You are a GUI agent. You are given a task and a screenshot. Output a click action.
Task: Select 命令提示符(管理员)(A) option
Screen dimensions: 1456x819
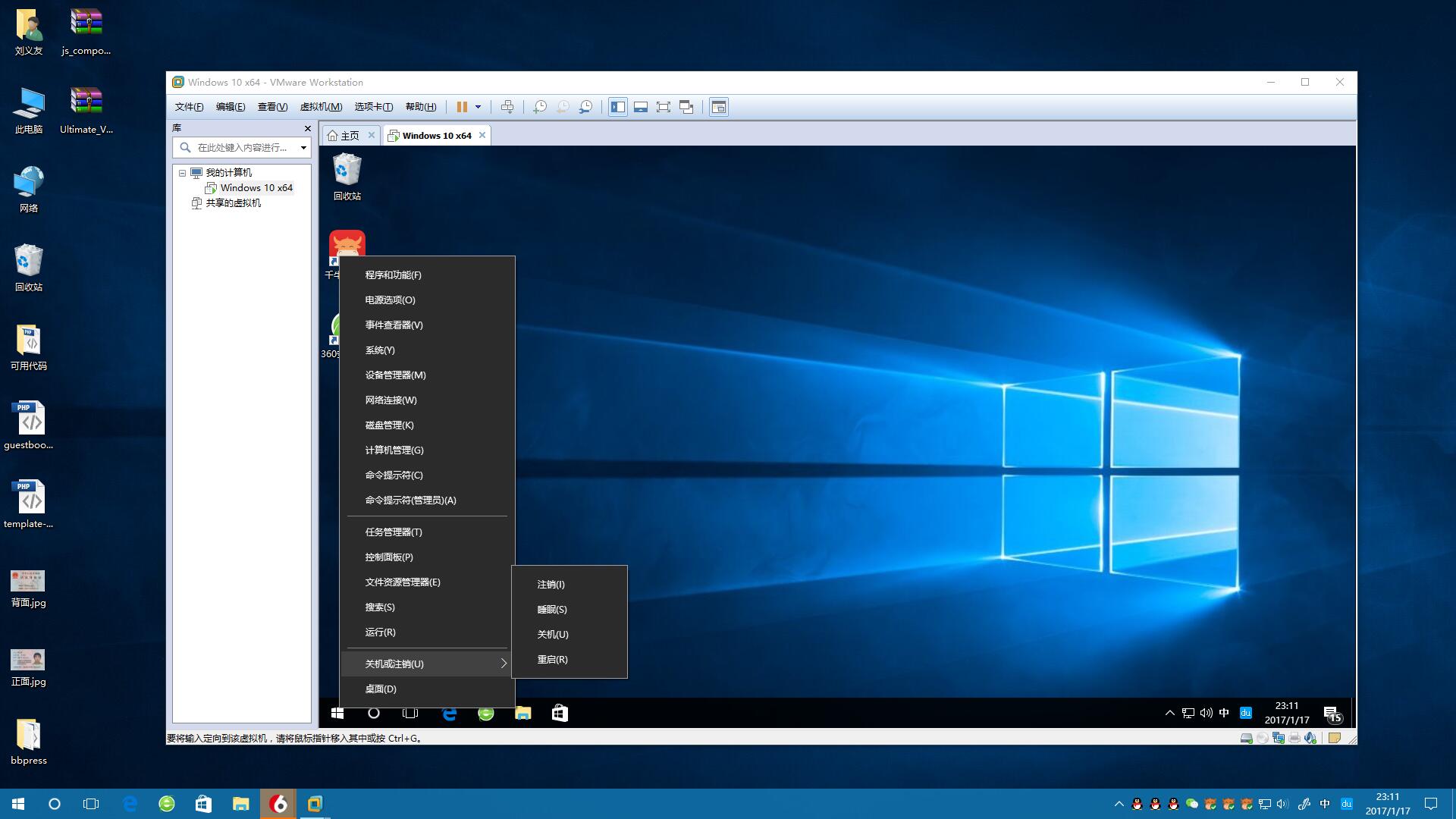pyautogui.click(x=410, y=499)
